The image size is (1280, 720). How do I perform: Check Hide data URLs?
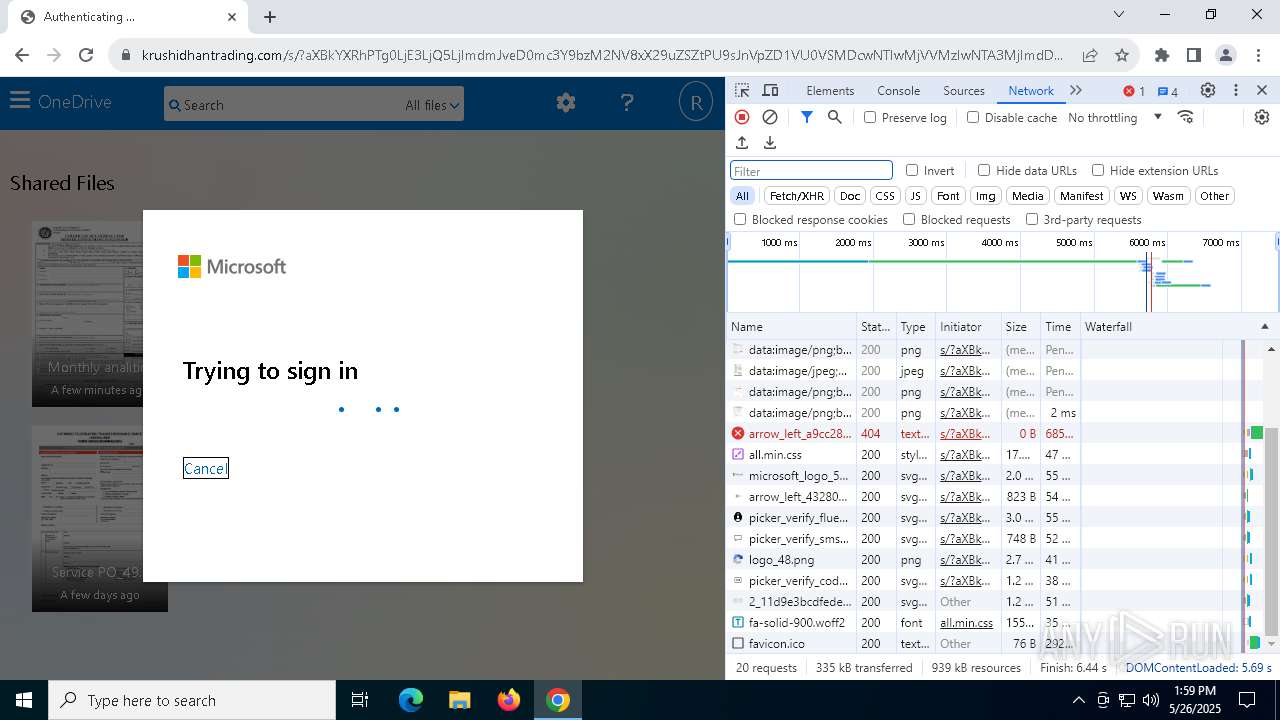984,170
